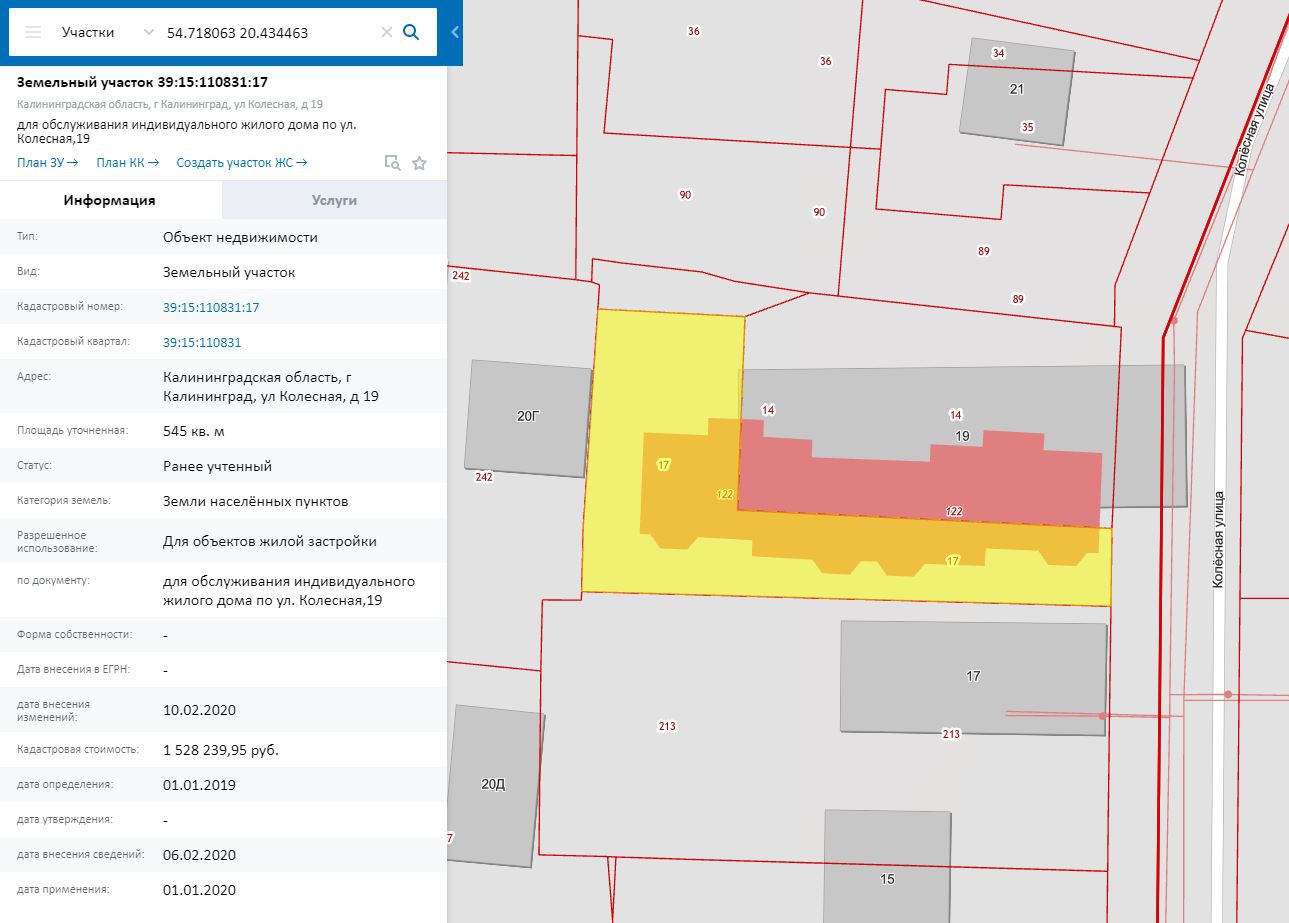1289x923 pixels.
Task: Click gray building 21 on the map
Action: point(1016,90)
